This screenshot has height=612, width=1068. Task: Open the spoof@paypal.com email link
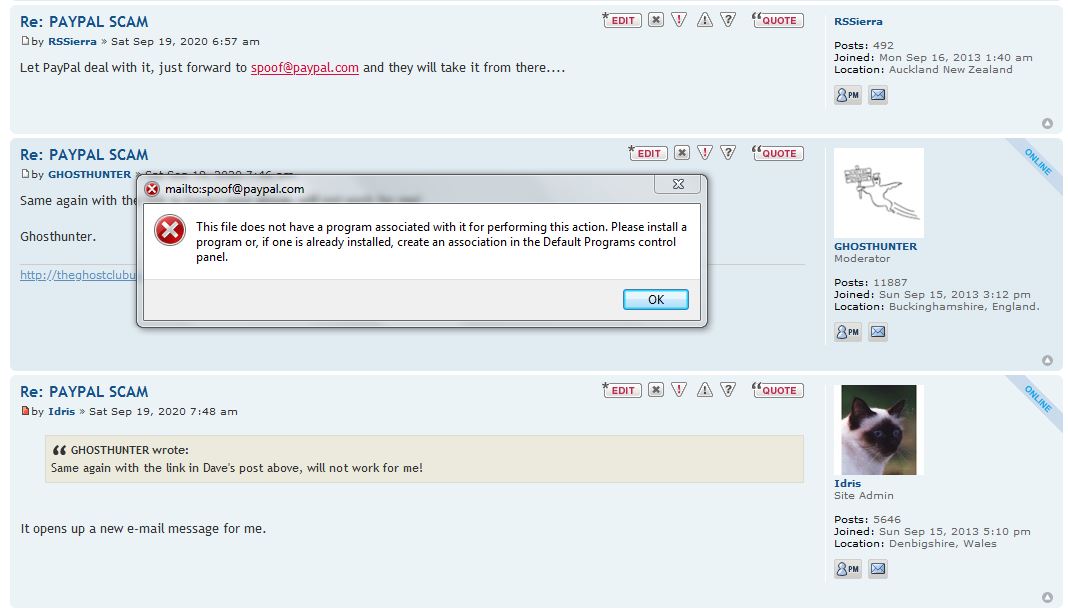tap(304, 68)
